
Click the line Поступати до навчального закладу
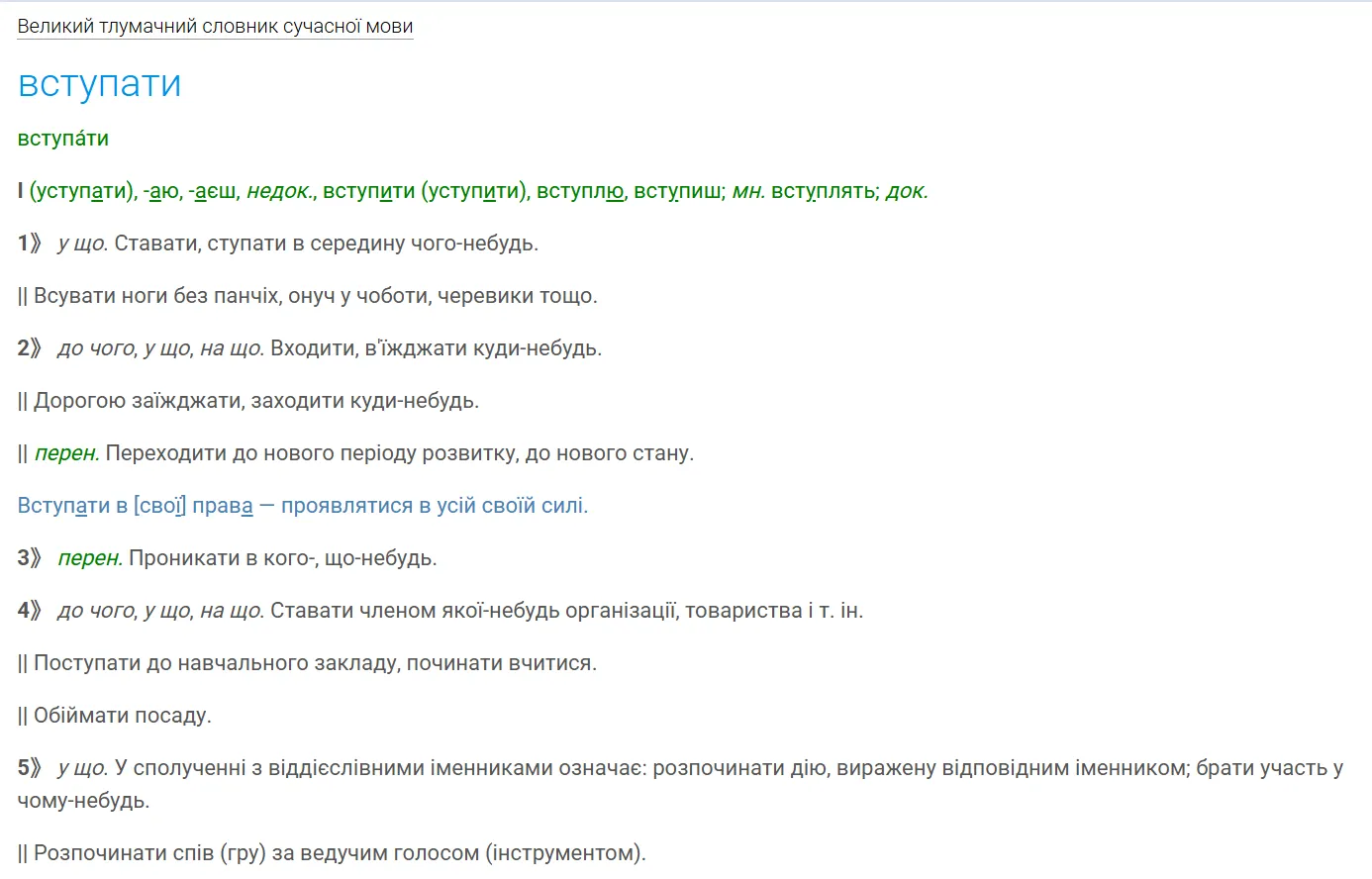308,663
